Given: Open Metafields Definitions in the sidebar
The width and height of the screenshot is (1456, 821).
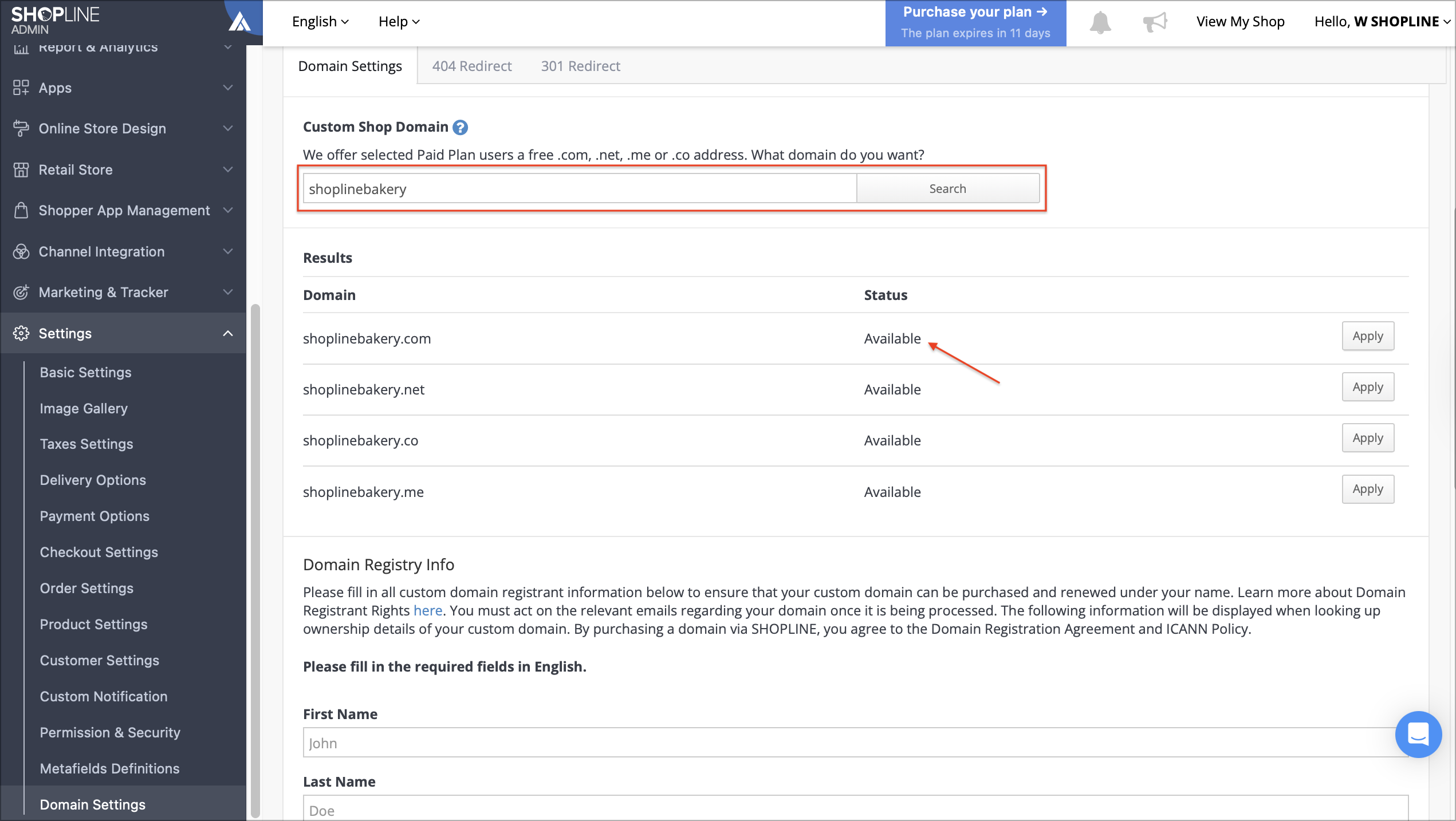Looking at the screenshot, I should tap(109, 768).
